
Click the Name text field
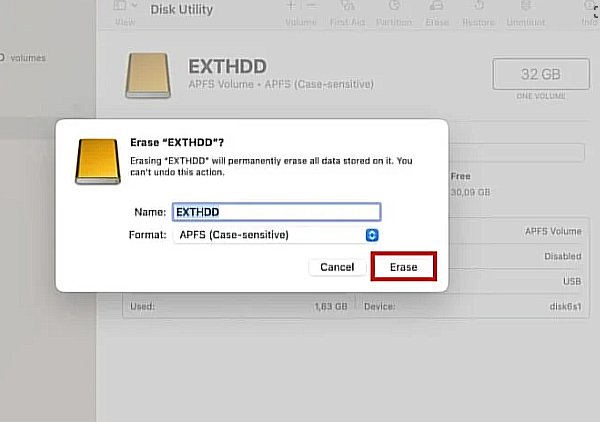click(276, 212)
